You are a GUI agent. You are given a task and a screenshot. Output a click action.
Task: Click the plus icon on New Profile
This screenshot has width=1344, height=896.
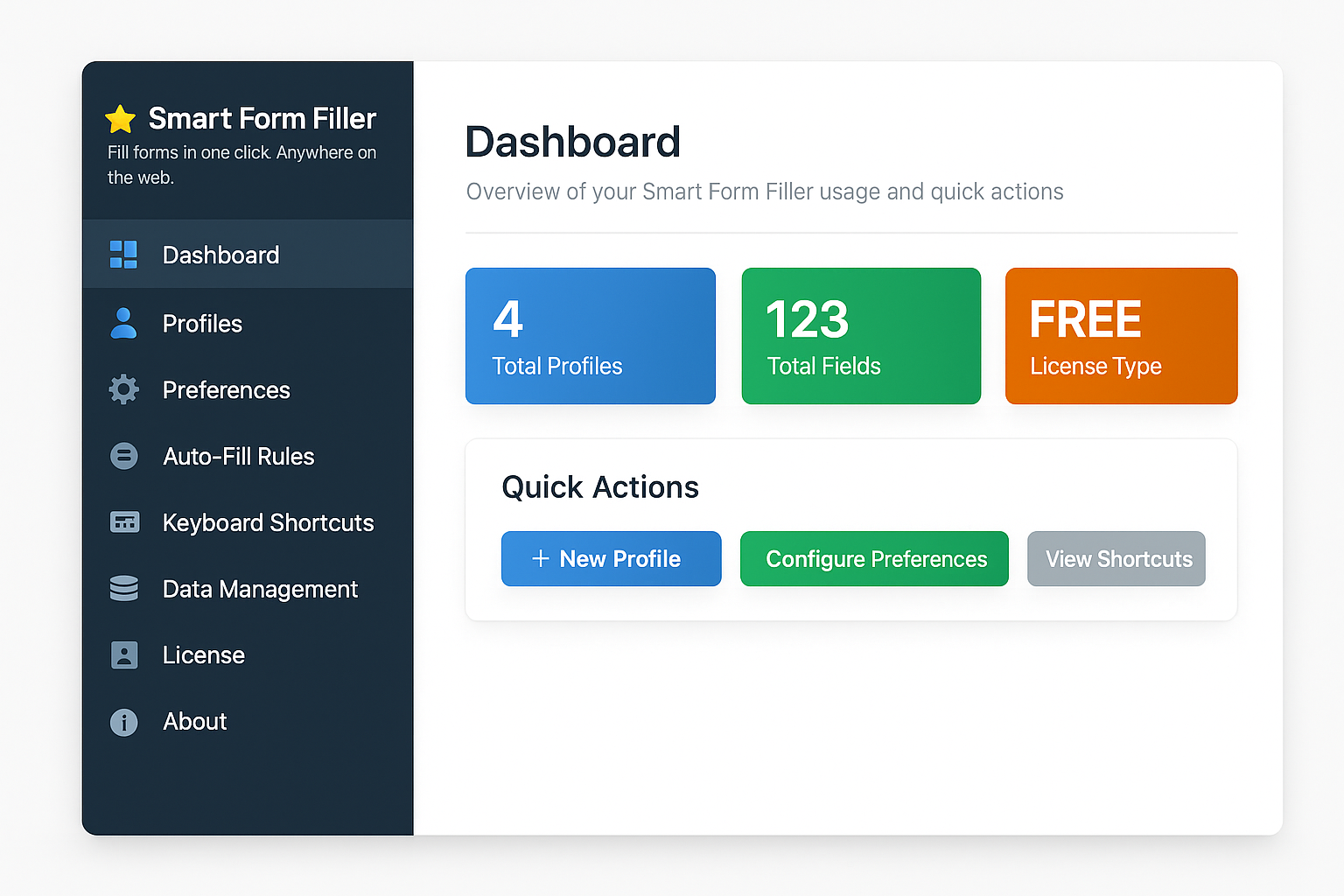pyautogui.click(x=540, y=558)
